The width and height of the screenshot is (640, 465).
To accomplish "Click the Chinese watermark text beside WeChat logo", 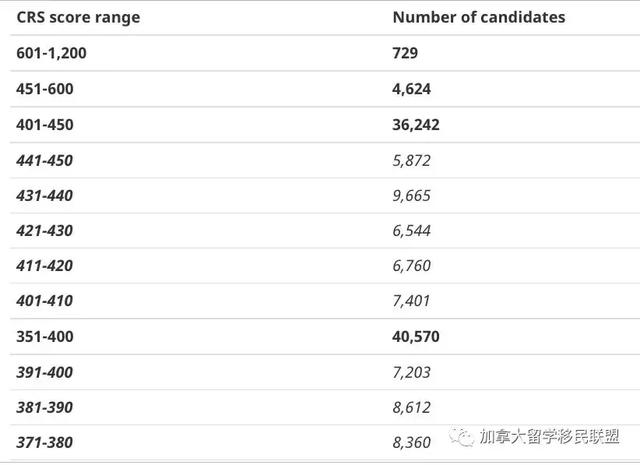I will [549, 437].
